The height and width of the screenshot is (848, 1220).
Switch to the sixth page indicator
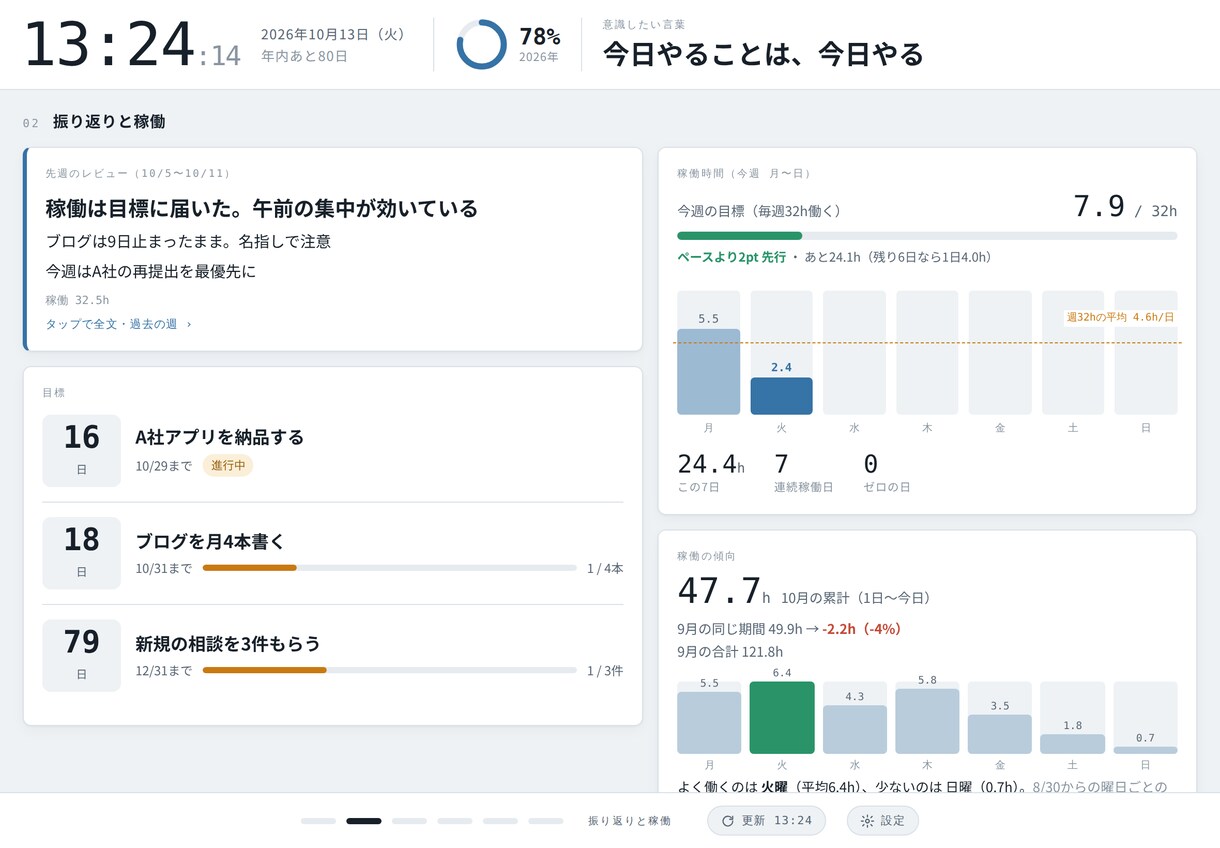pyautogui.click(x=546, y=821)
